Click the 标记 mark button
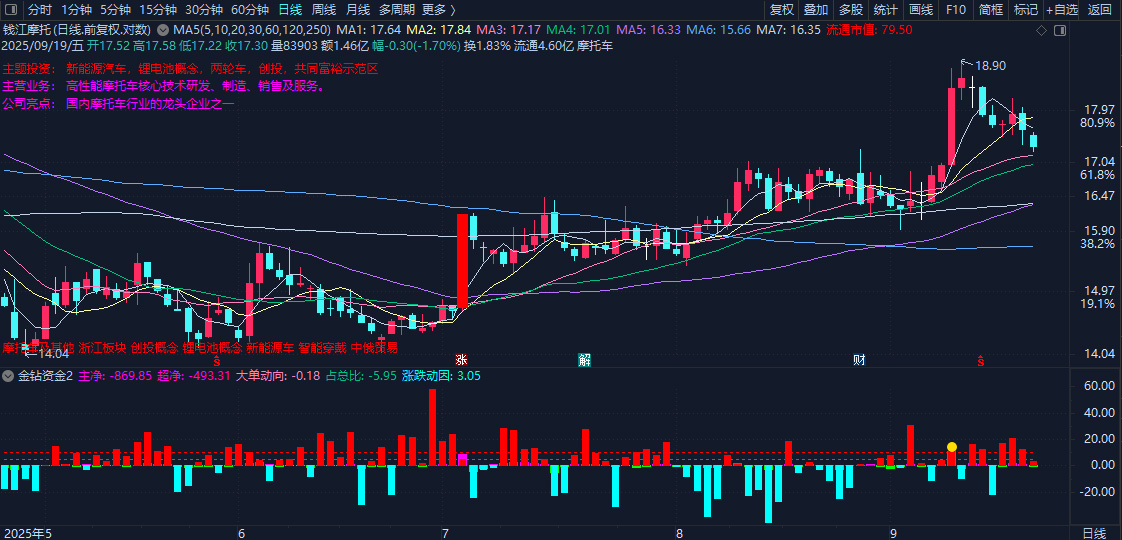Screen dimensions: 1122x540 coord(1026,10)
